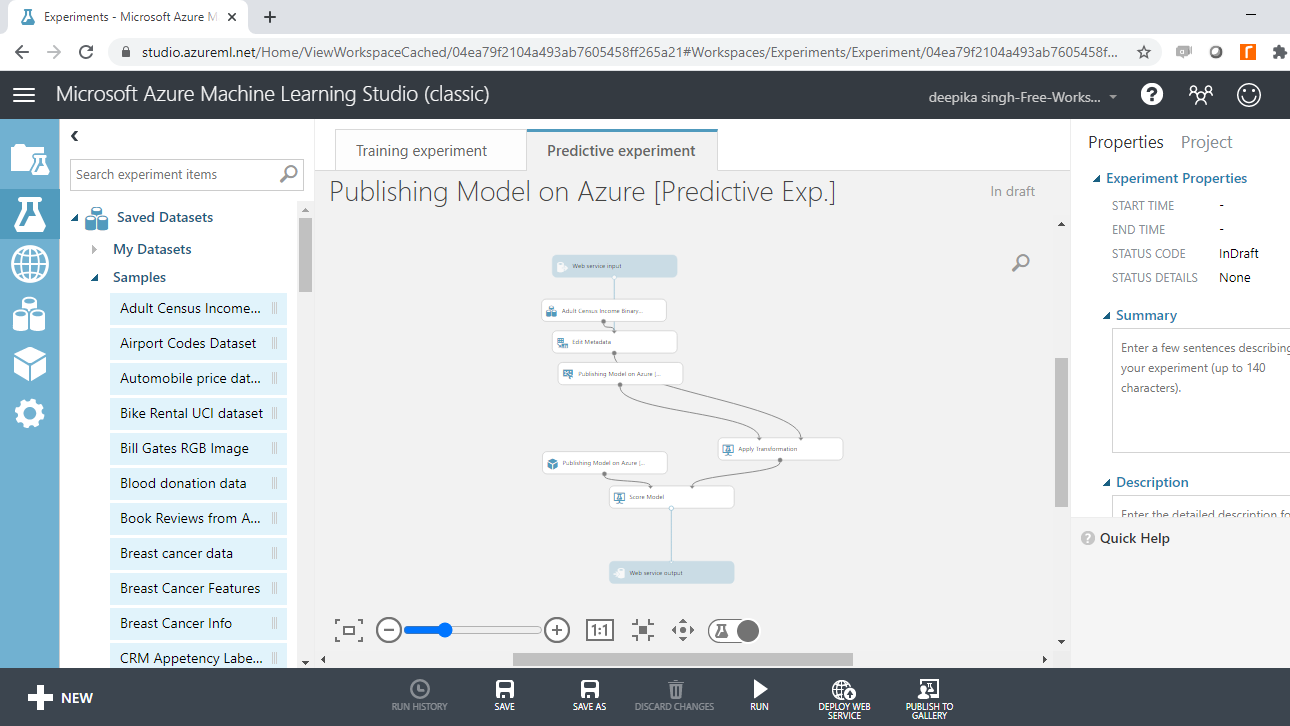Select the Score Model module
Viewport: 1290px width, 726px height.
pos(672,497)
